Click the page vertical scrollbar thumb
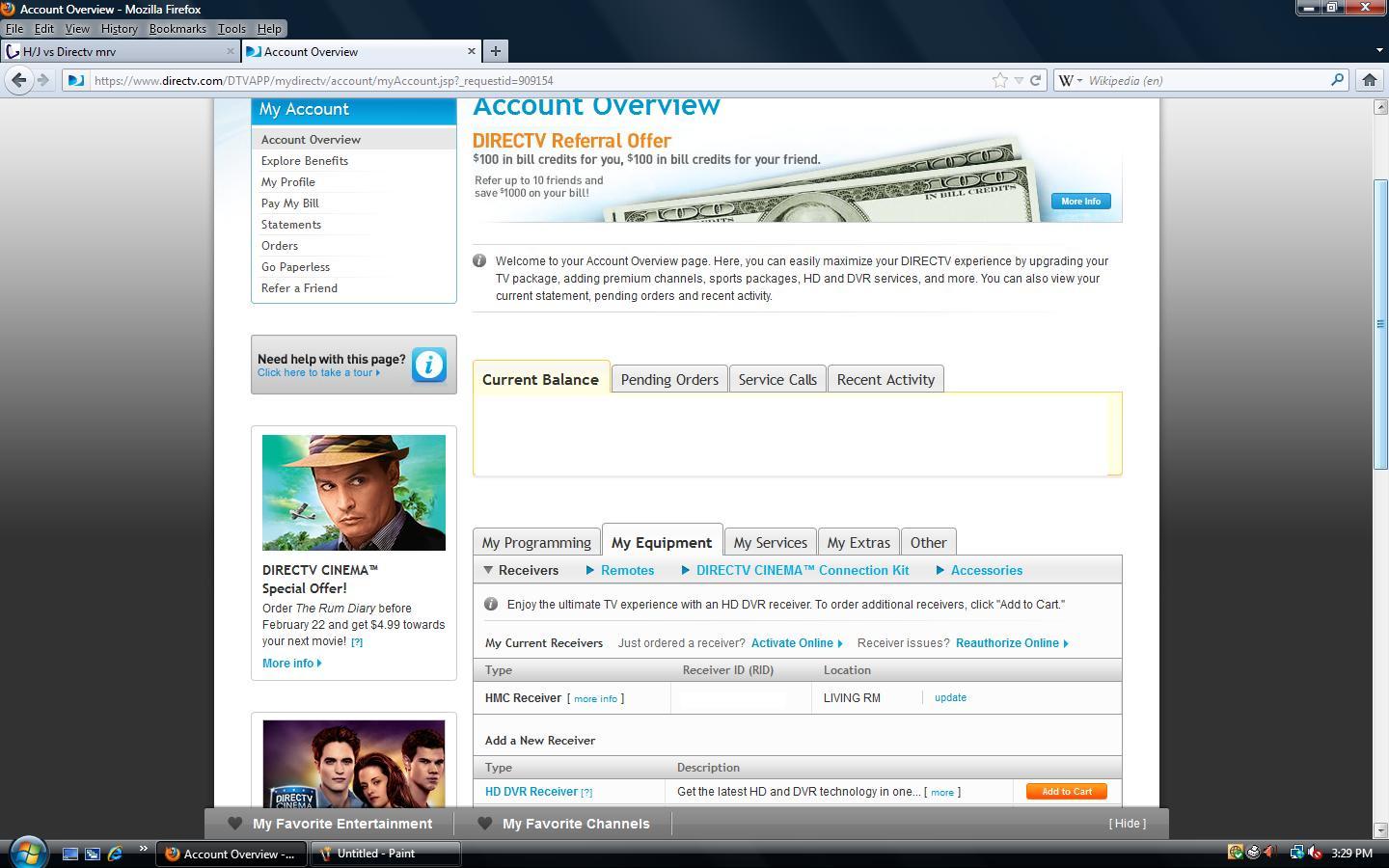The width and height of the screenshot is (1389, 868). click(1380, 324)
